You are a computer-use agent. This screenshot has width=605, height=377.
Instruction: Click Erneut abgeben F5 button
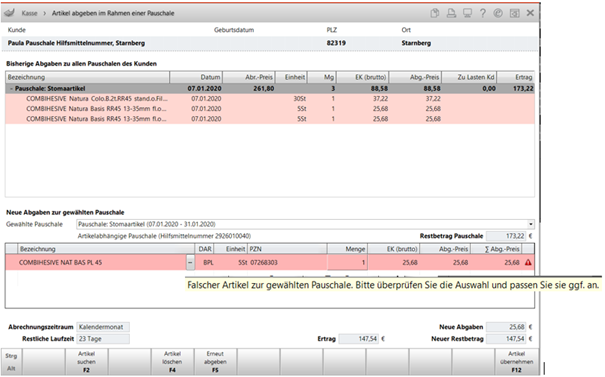(215, 362)
